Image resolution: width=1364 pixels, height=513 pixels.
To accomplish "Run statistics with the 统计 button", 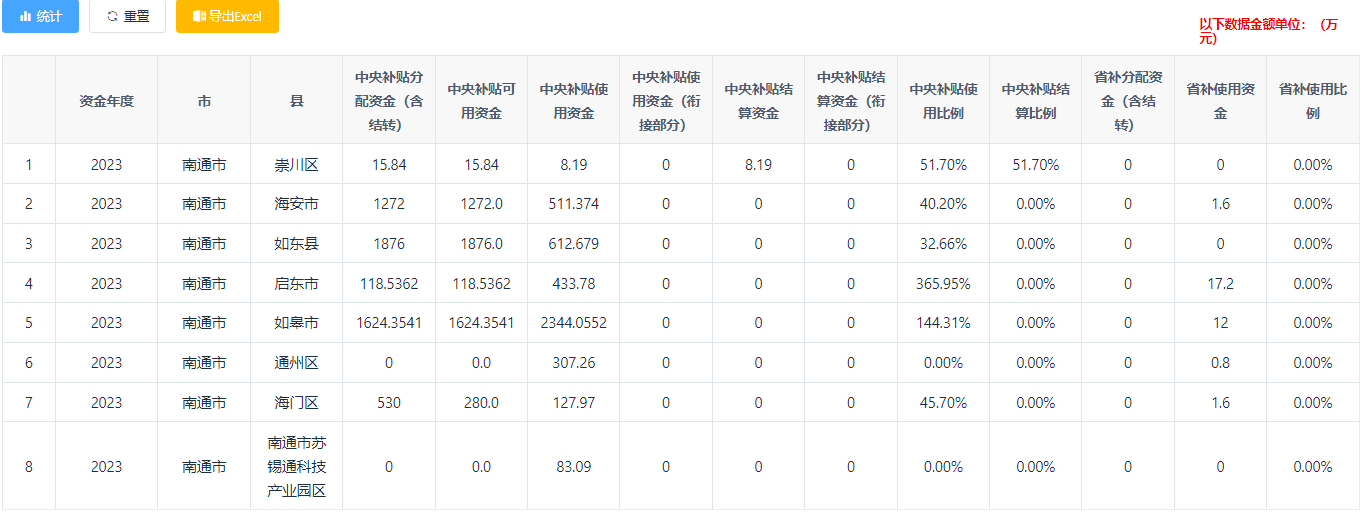I will point(40,16).
